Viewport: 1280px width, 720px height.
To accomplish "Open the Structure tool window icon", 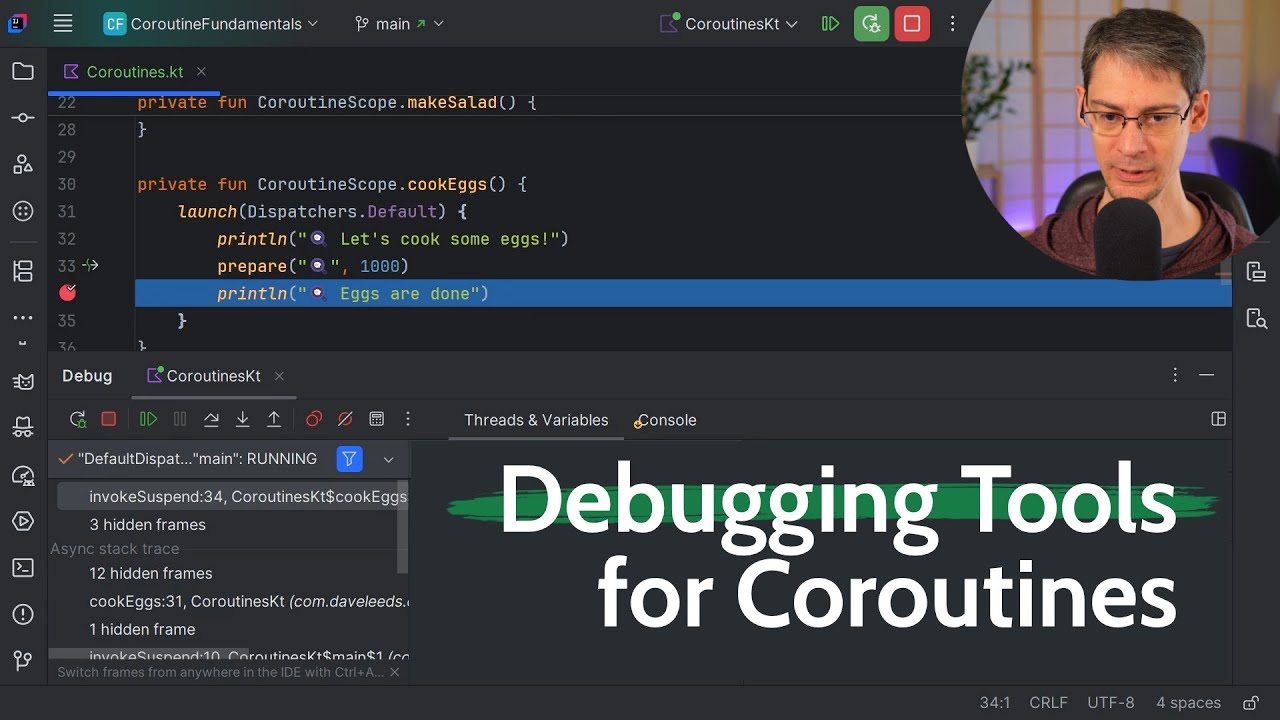I will pos(22,271).
